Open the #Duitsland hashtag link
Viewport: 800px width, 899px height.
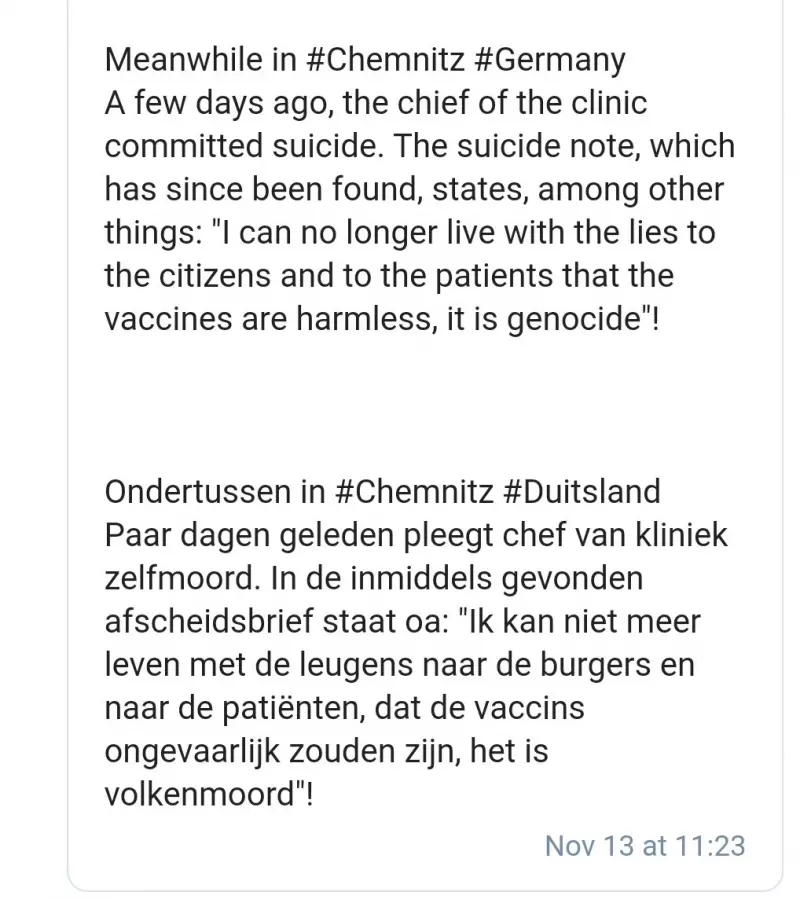coord(582,492)
